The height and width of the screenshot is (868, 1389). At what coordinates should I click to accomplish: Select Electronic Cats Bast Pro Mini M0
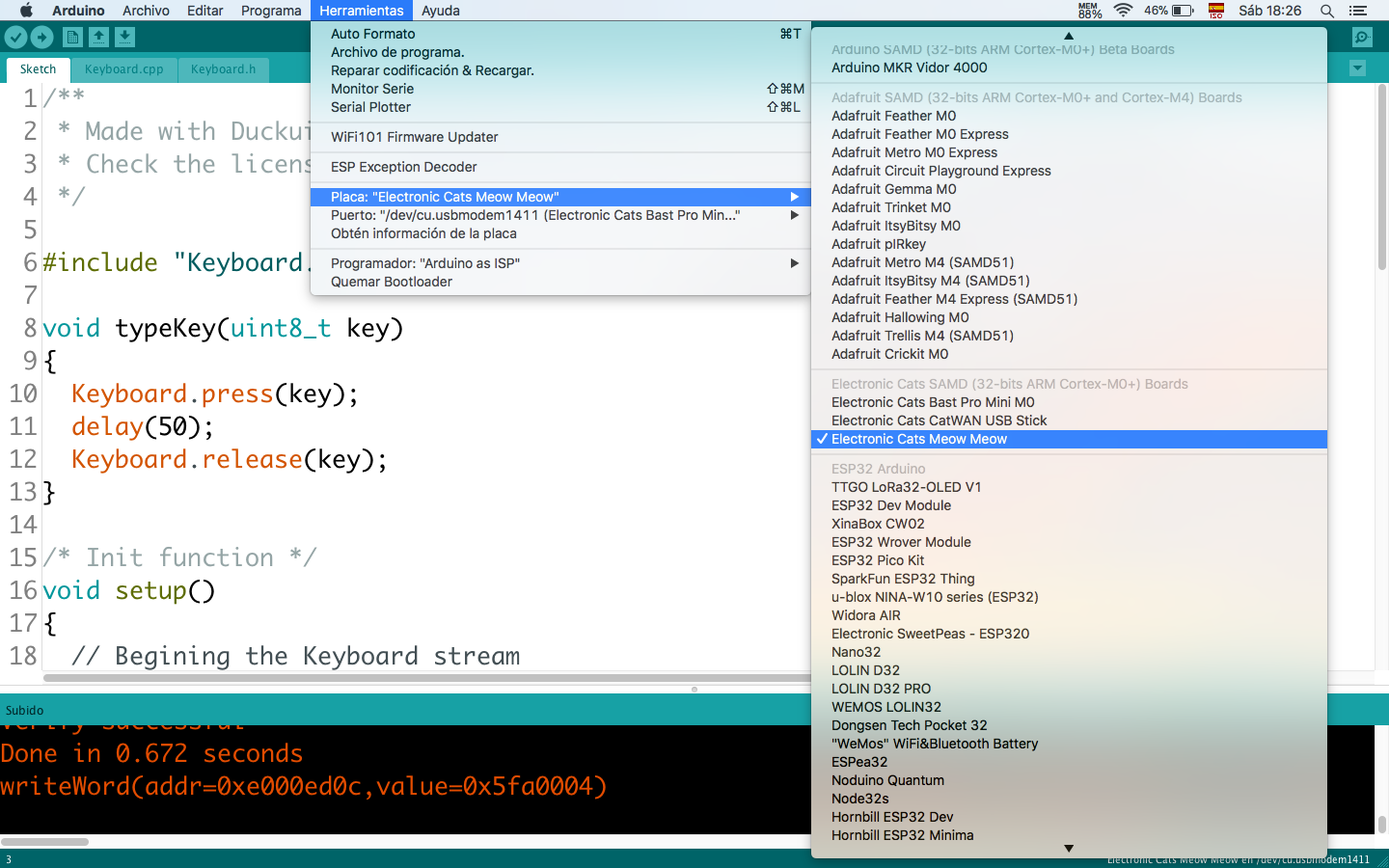pyautogui.click(x=1070, y=402)
